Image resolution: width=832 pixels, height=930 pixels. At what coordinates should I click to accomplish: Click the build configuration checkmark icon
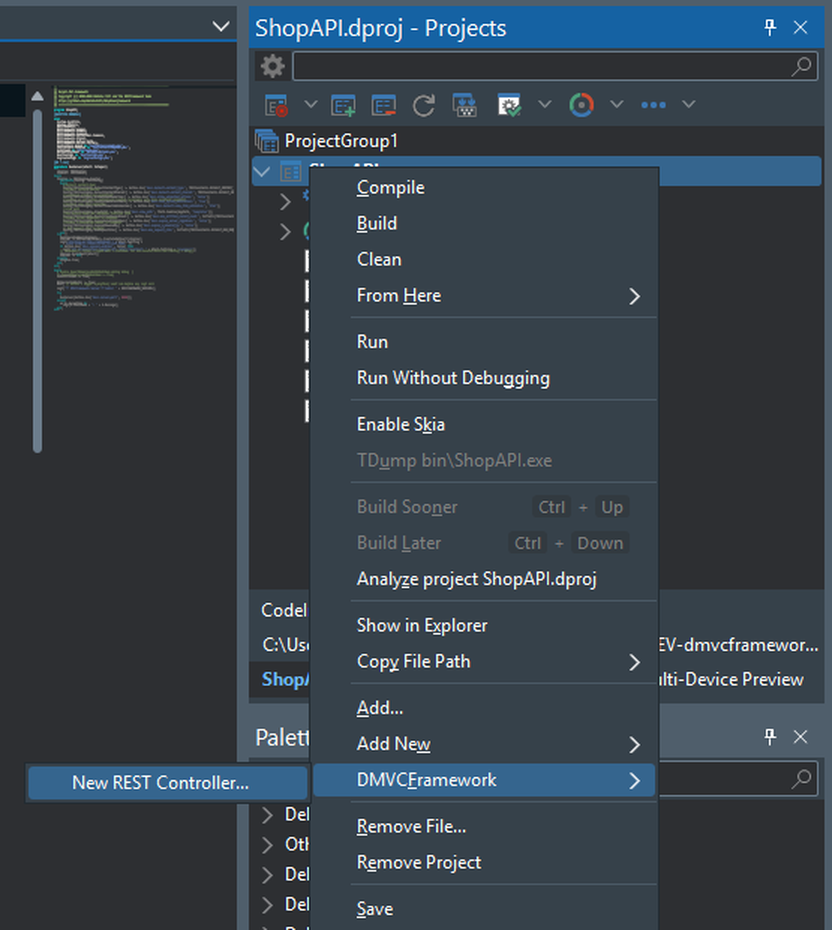[509, 105]
